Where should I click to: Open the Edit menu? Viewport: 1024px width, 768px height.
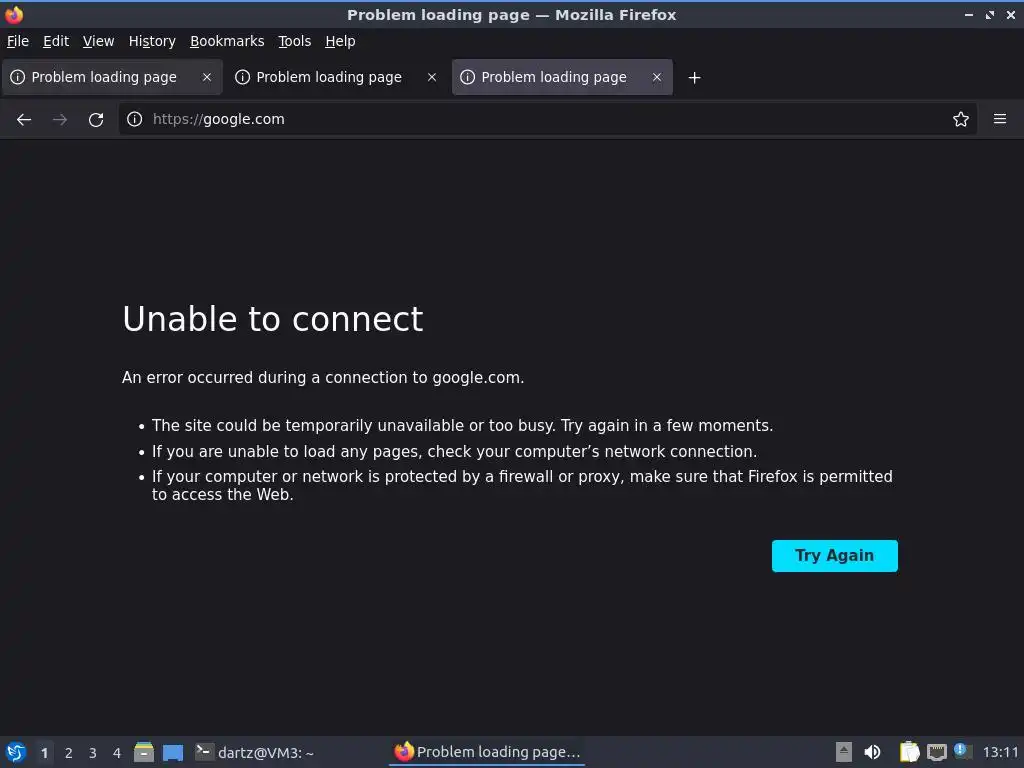[56, 41]
